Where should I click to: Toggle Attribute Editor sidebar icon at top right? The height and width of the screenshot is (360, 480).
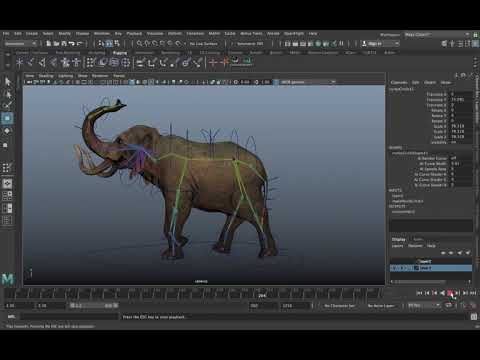[460, 43]
